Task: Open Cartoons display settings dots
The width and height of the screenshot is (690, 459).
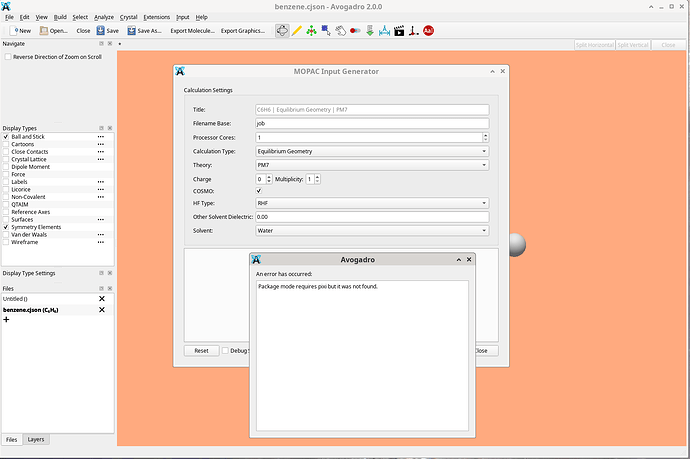Action: (x=101, y=144)
